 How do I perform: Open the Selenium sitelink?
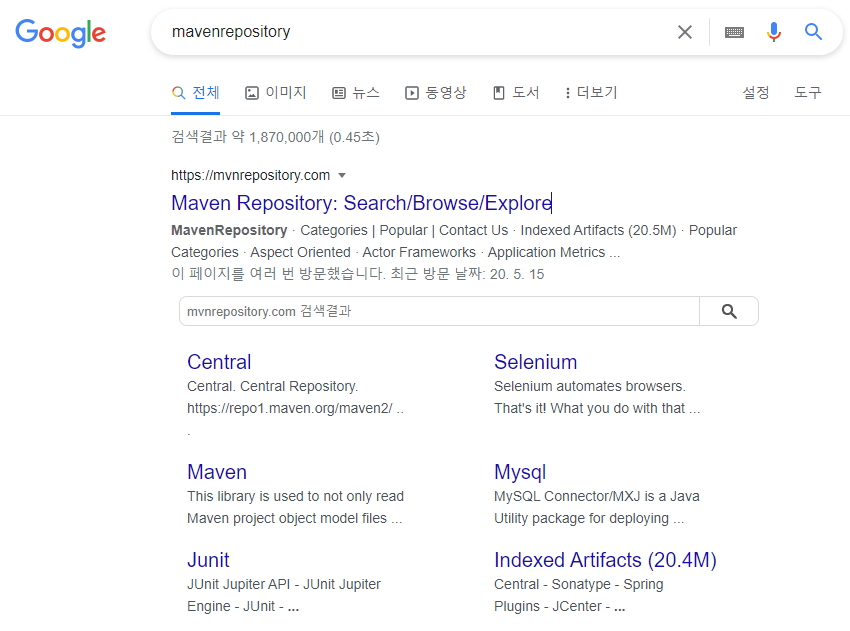coord(536,362)
